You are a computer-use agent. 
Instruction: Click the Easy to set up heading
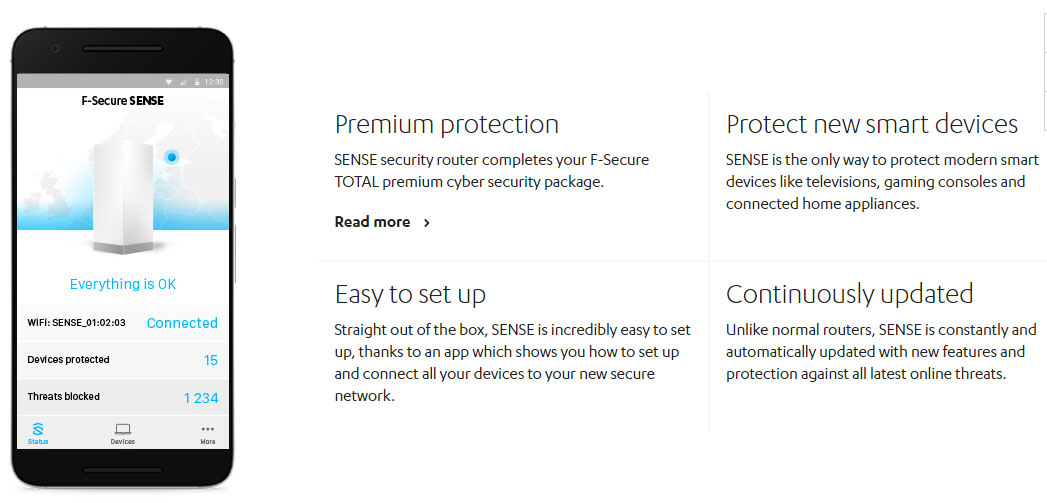click(x=410, y=295)
